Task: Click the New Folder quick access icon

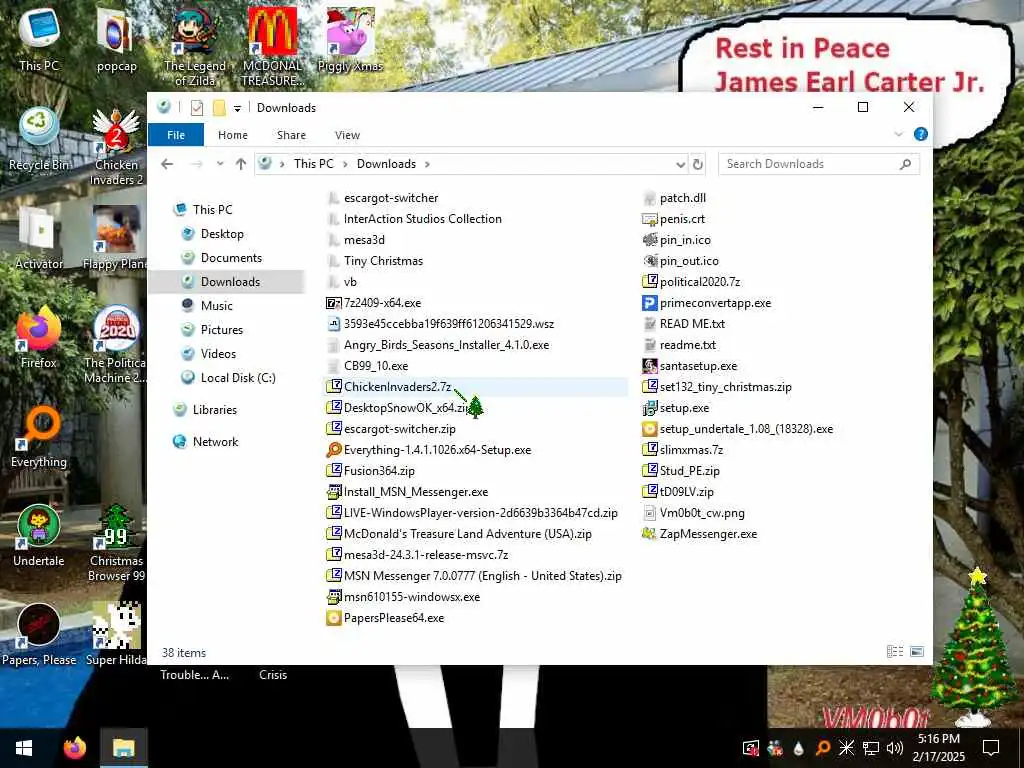Action: [x=219, y=108]
